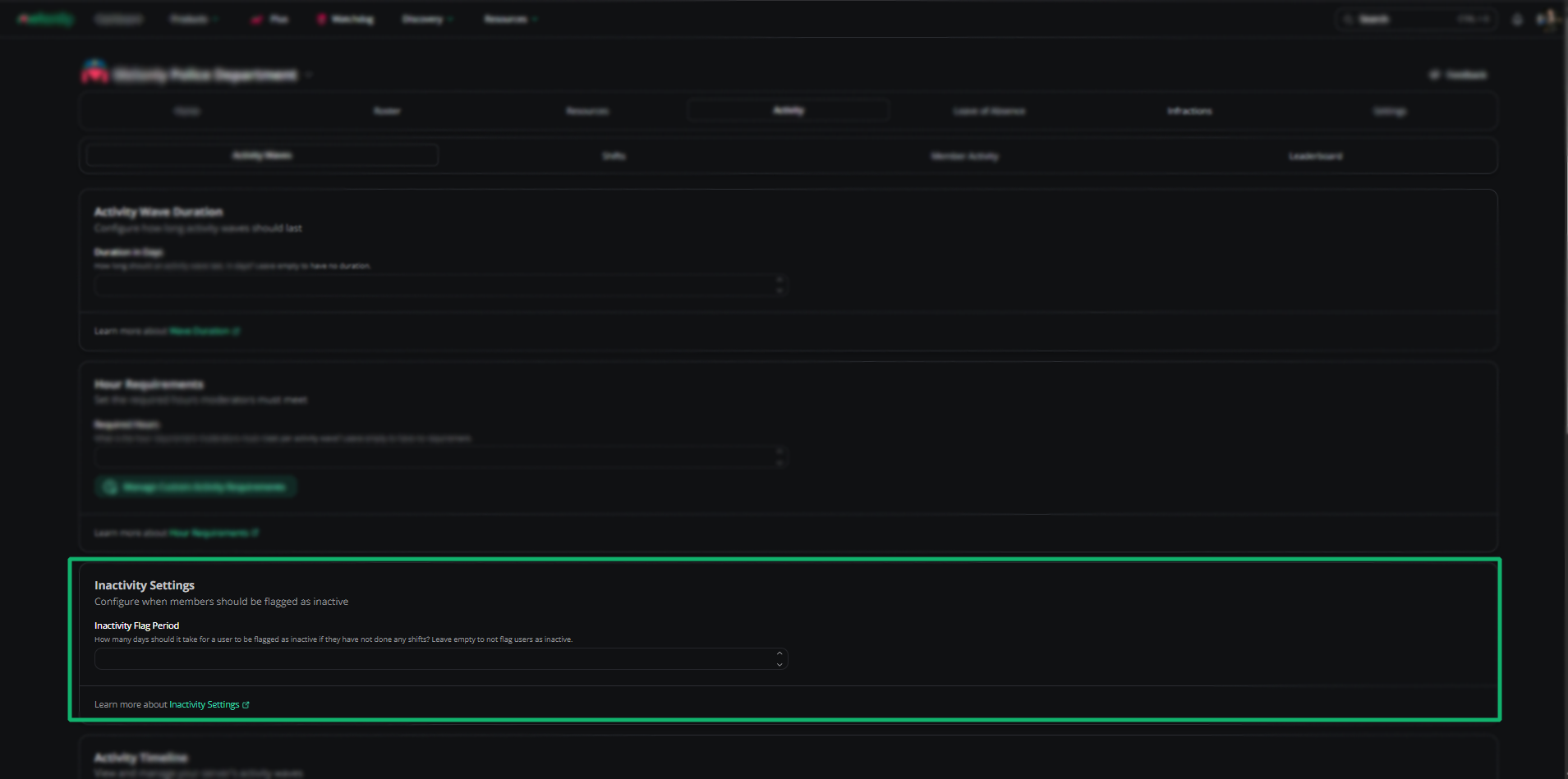The width and height of the screenshot is (1568, 779).
Task: Switch to the Activity Waves sub-tab
Action: (x=262, y=155)
